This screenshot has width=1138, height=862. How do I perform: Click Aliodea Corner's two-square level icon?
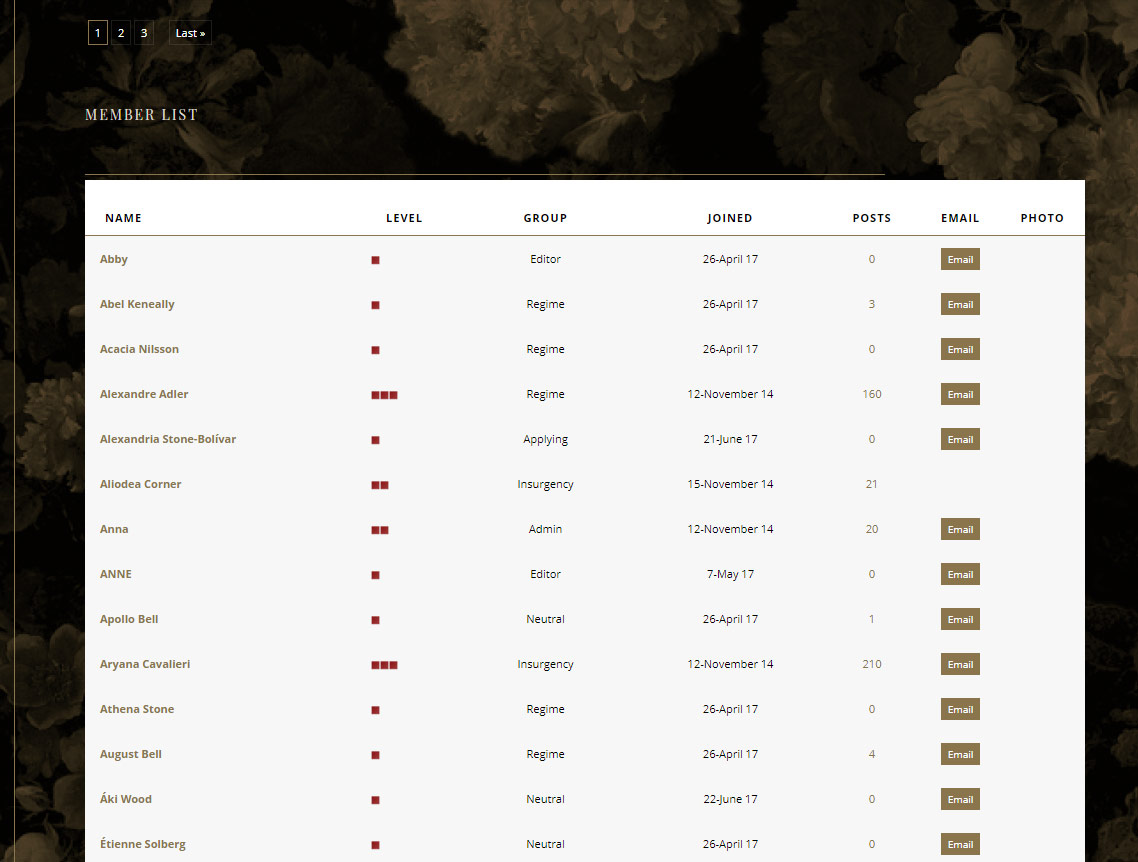(x=380, y=485)
